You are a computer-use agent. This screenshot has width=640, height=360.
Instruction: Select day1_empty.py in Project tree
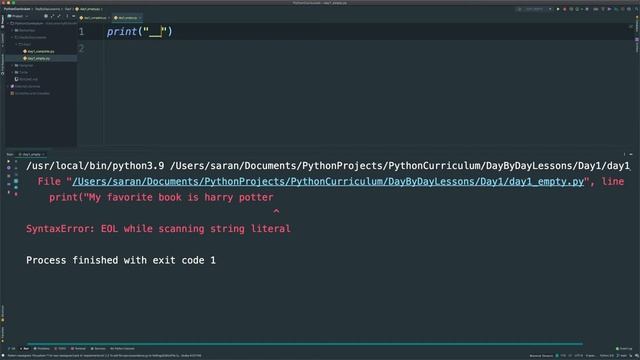click(37, 58)
